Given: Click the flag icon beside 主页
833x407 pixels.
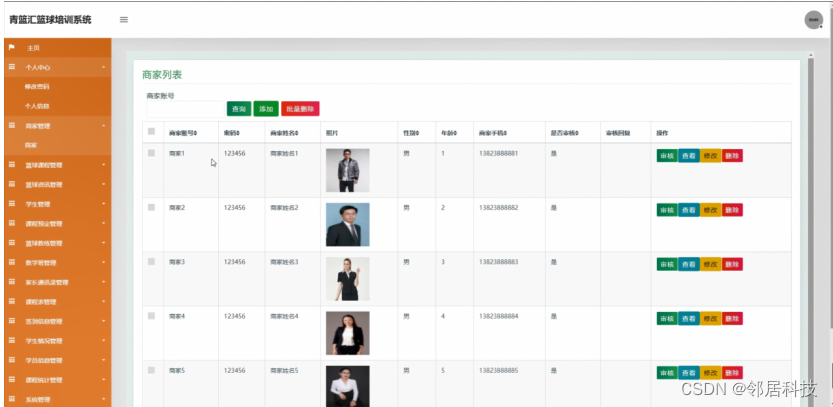Looking at the screenshot, I should [12, 47].
